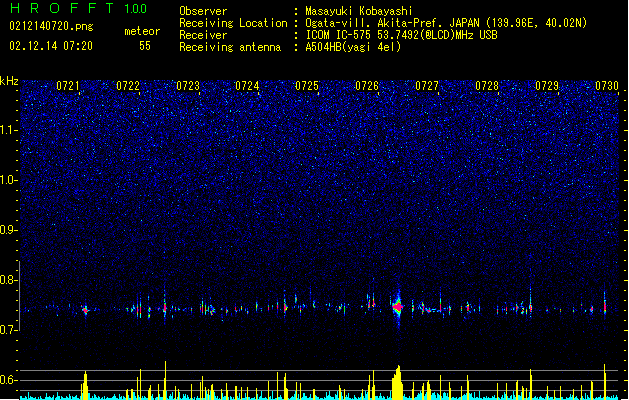Click the 0730 time marker
The height and width of the screenshot is (400, 629).
click(607, 86)
